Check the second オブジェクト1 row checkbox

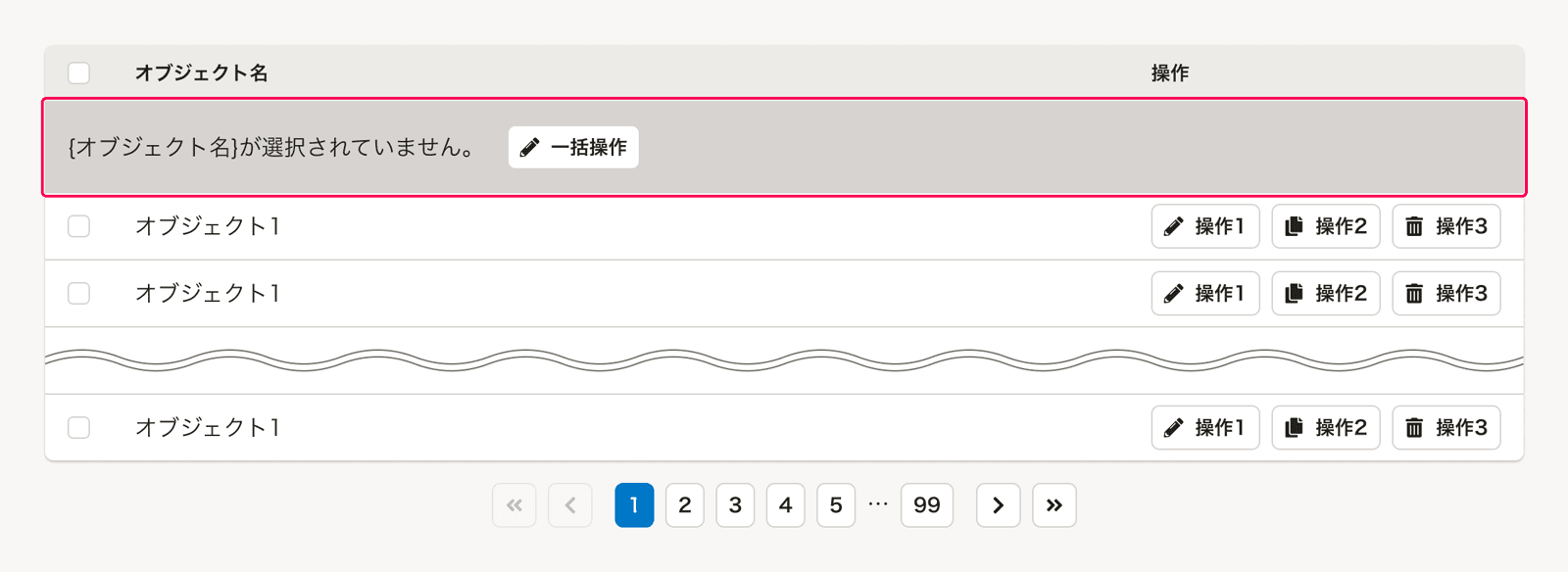(x=79, y=293)
